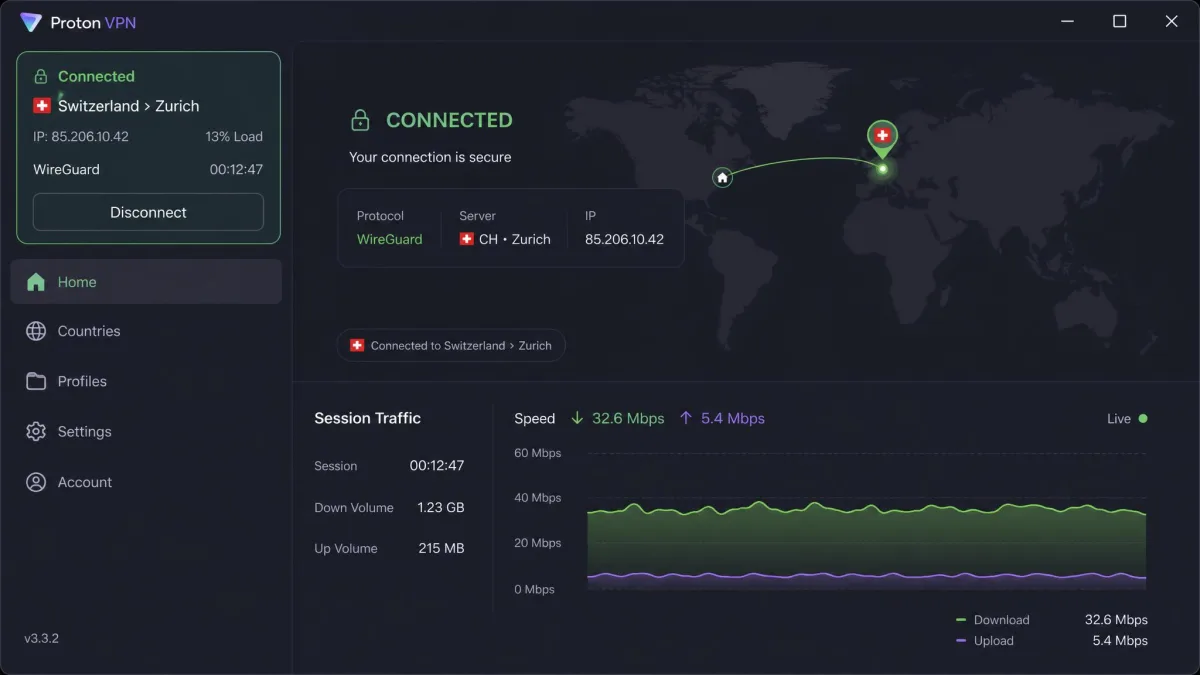Click the Download legend value 32.6 Mbps
This screenshot has height=675, width=1200.
(x=1116, y=620)
